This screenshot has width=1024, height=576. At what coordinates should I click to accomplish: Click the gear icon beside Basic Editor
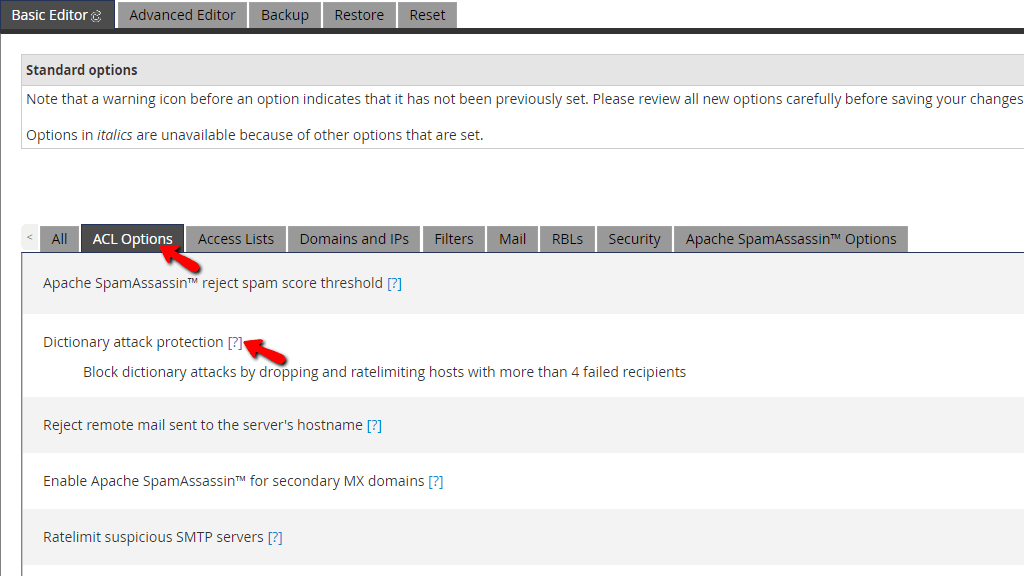point(97,16)
